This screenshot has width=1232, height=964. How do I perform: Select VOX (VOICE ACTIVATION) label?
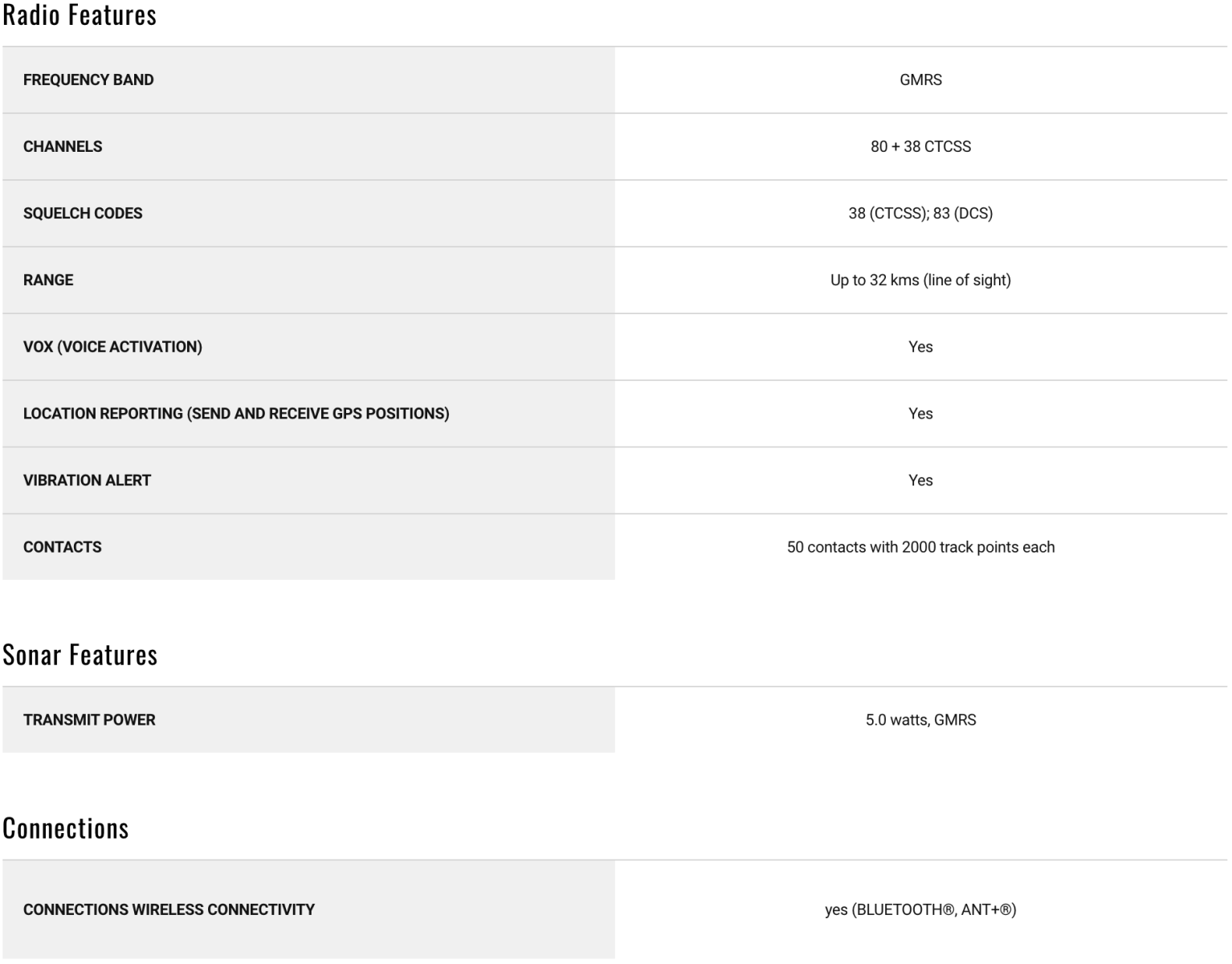(112, 346)
